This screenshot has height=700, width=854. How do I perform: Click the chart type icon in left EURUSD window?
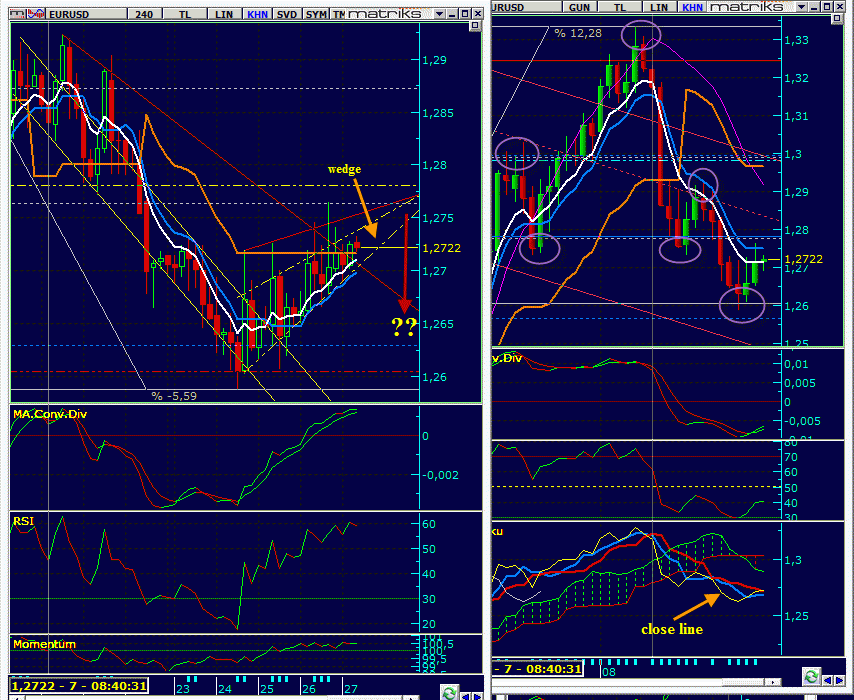tap(11, 14)
